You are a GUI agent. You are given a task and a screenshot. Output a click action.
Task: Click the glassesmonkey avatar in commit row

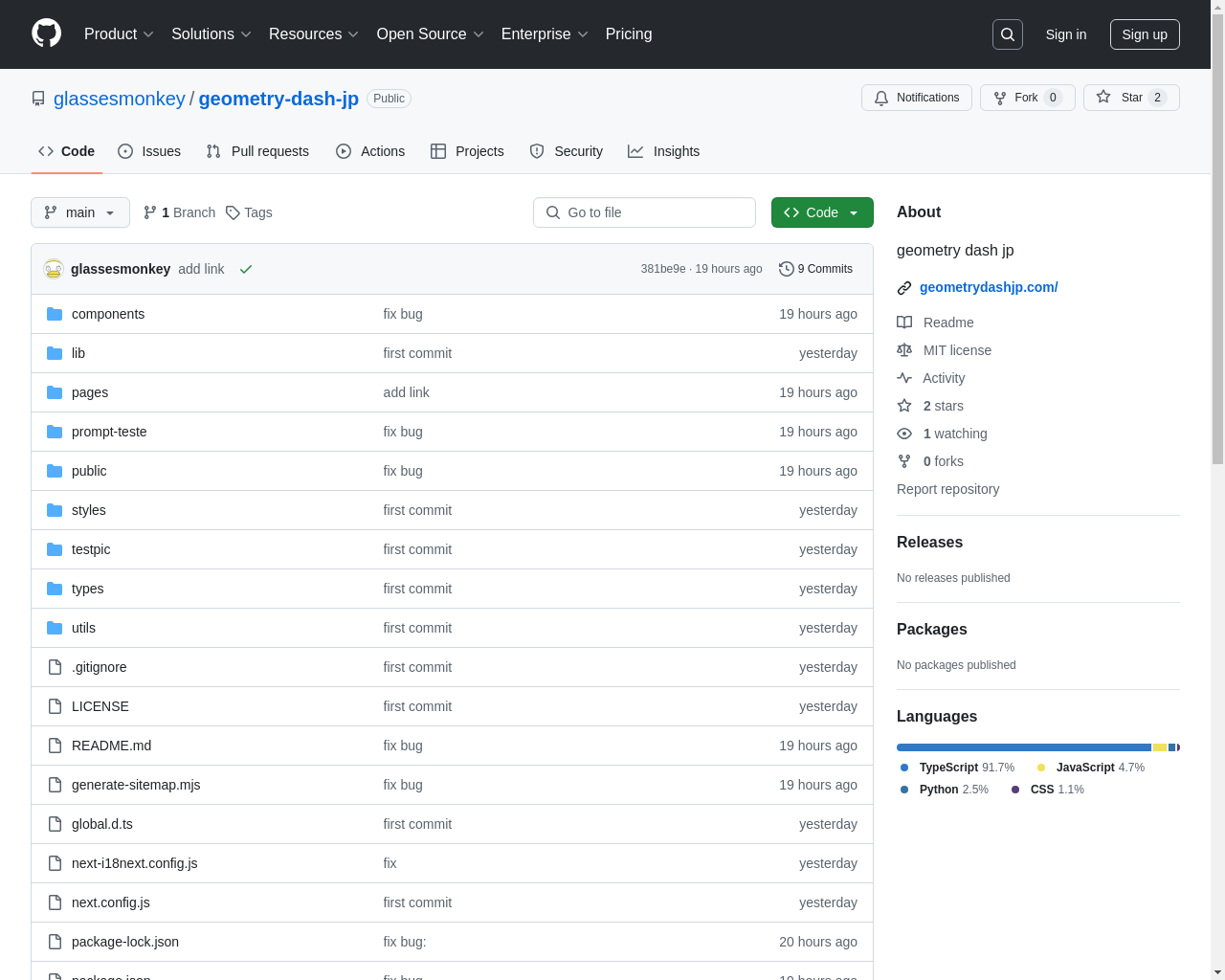(x=54, y=269)
